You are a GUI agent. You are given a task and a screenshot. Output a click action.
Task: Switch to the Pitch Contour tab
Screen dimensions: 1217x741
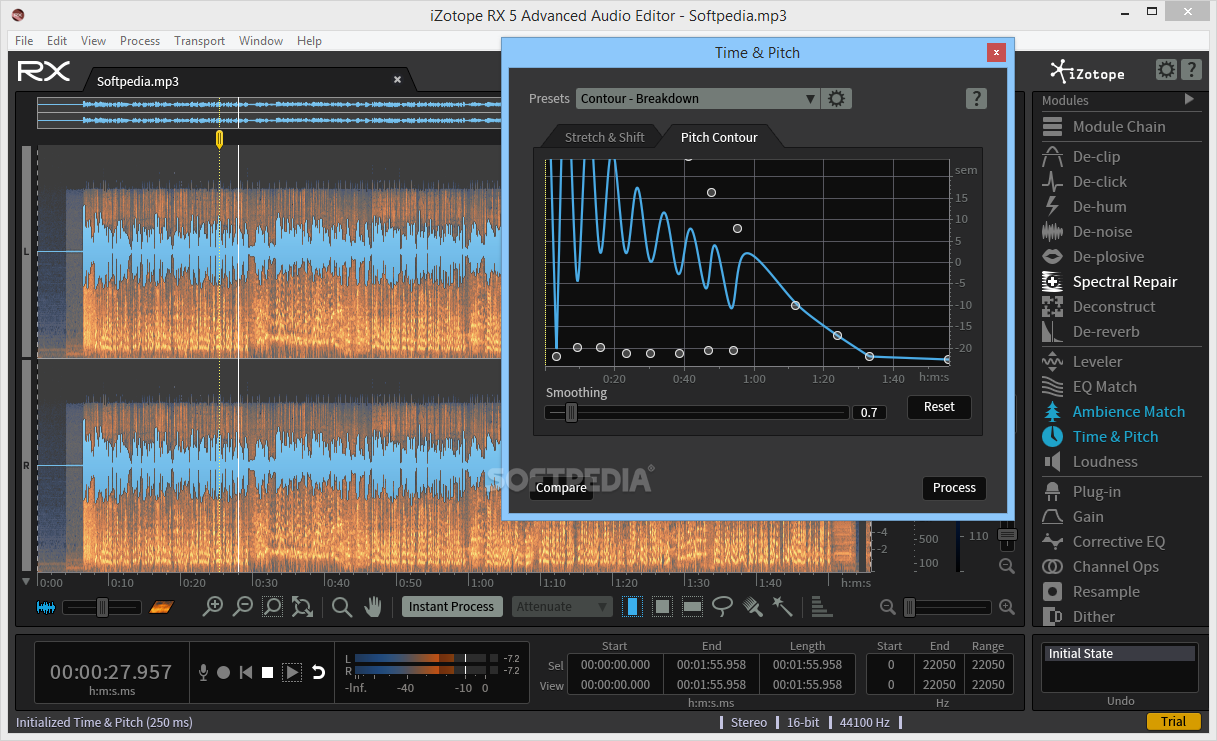719,137
